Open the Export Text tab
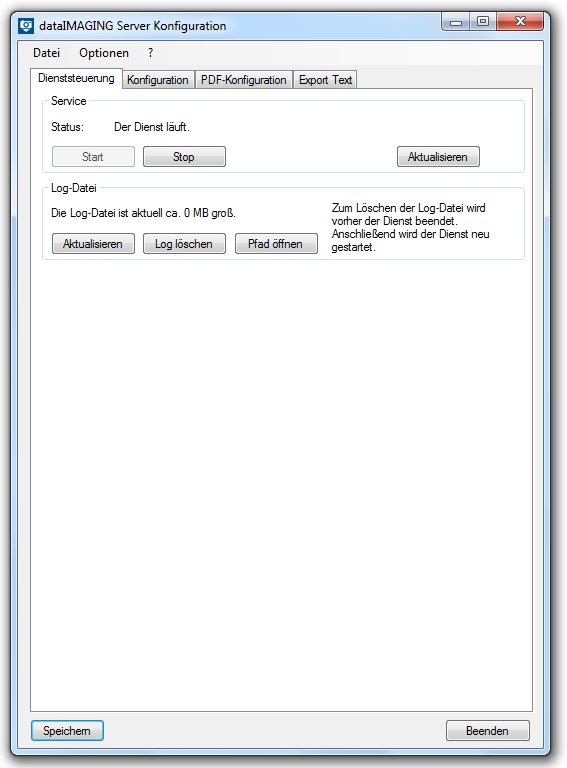The height and width of the screenshot is (768, 567). [x=325, y=80]
